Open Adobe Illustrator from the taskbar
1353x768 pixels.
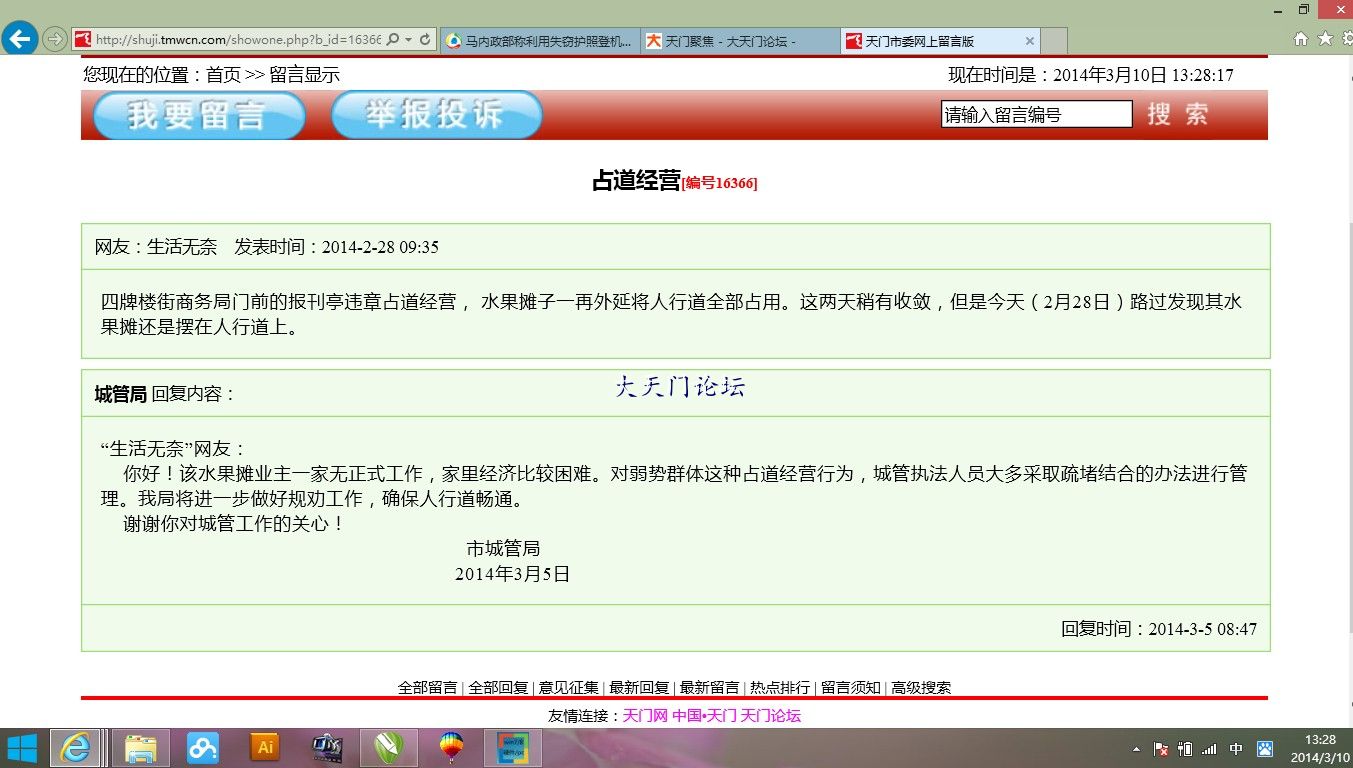(265, 748)
